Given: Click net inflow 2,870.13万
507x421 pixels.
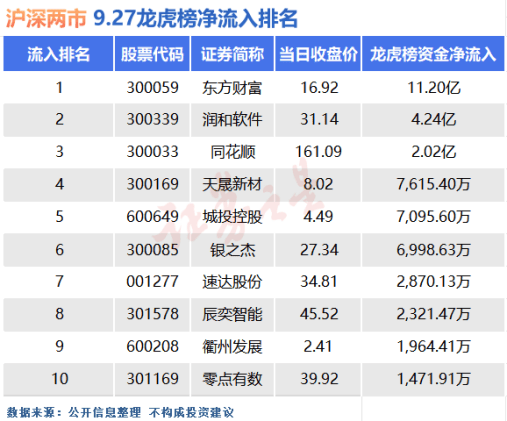Looking at the screenshot, I should click(434, 282).
